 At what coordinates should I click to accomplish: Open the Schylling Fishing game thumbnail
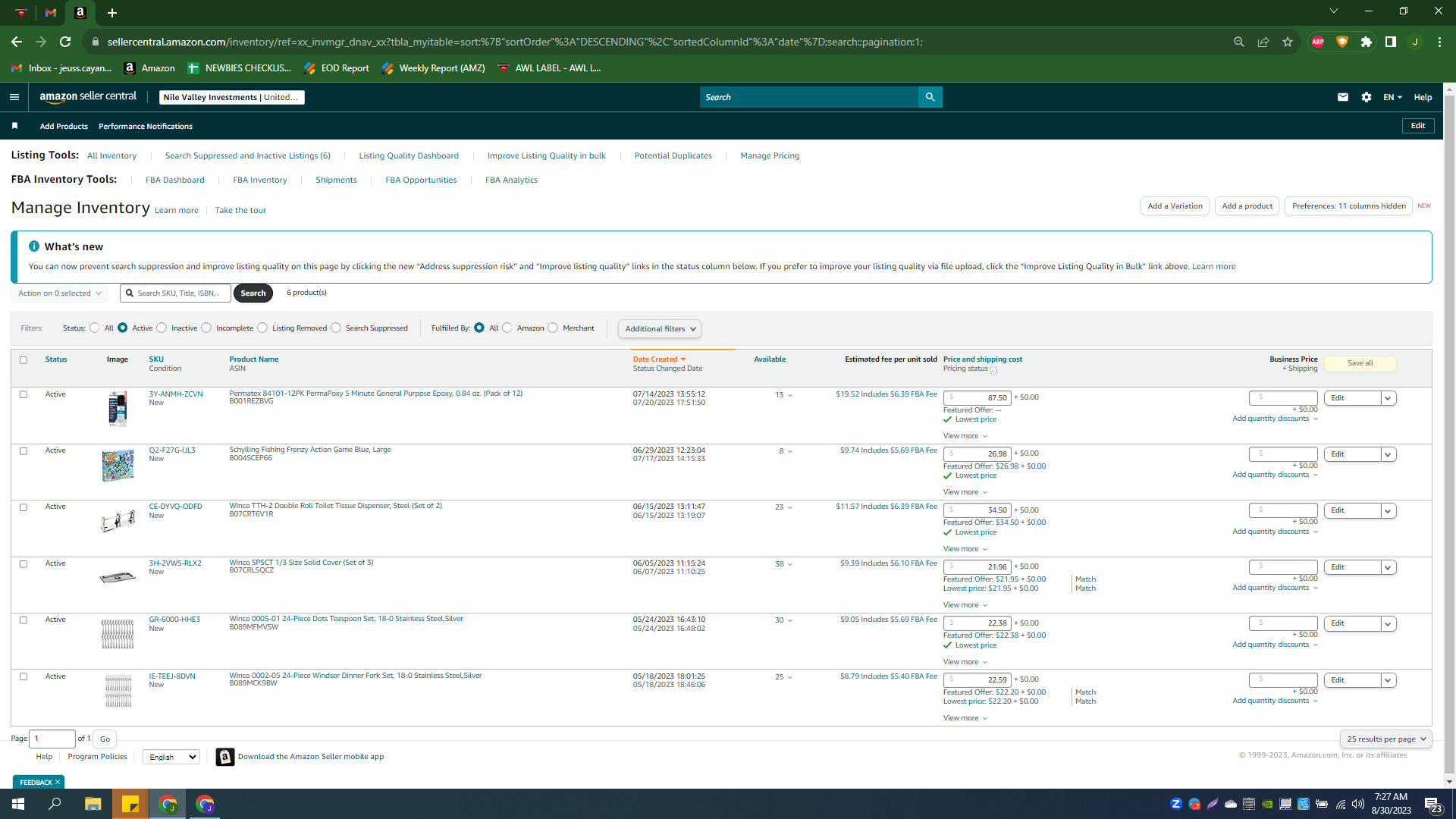[118, 465]
